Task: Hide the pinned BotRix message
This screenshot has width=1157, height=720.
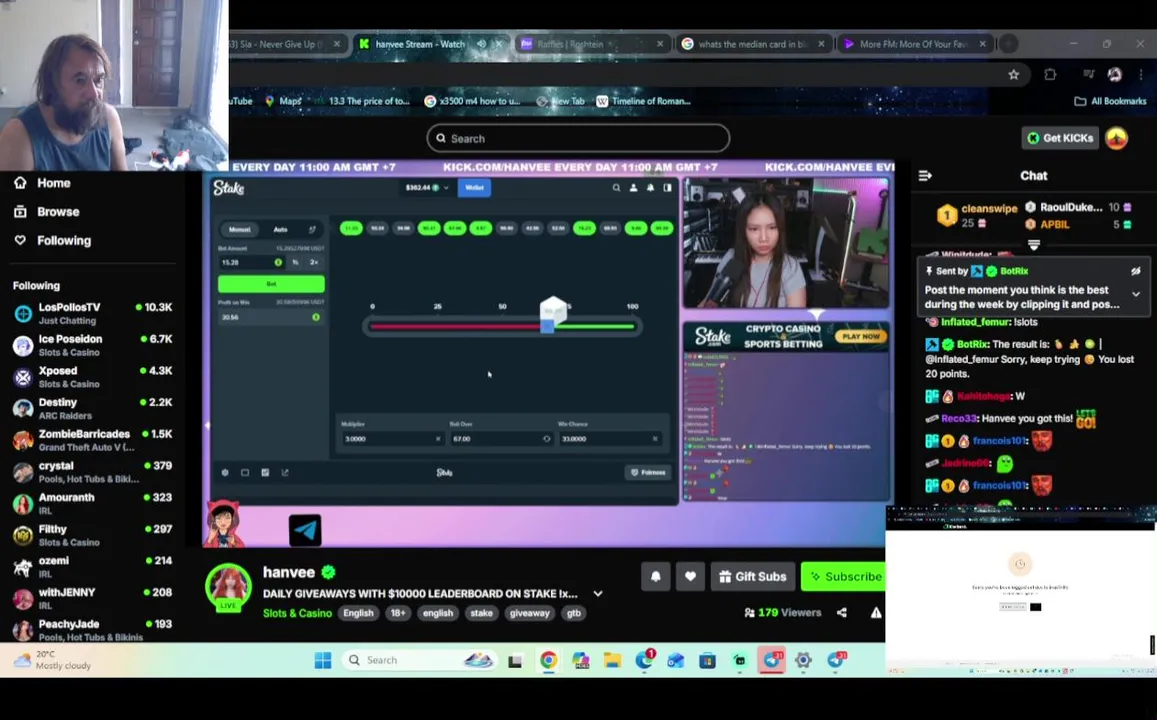Action: pos(1136,271)
